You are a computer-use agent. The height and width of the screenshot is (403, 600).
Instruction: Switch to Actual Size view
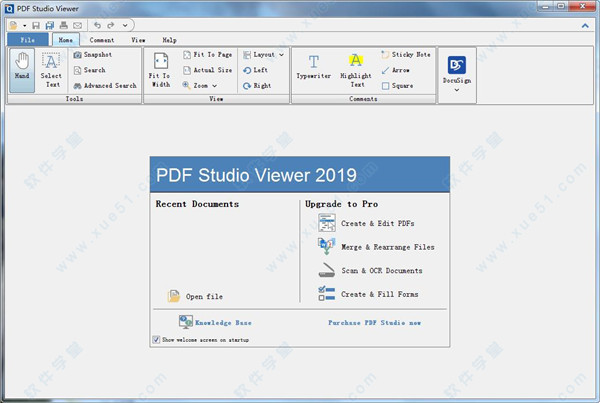tap(207, 70)
